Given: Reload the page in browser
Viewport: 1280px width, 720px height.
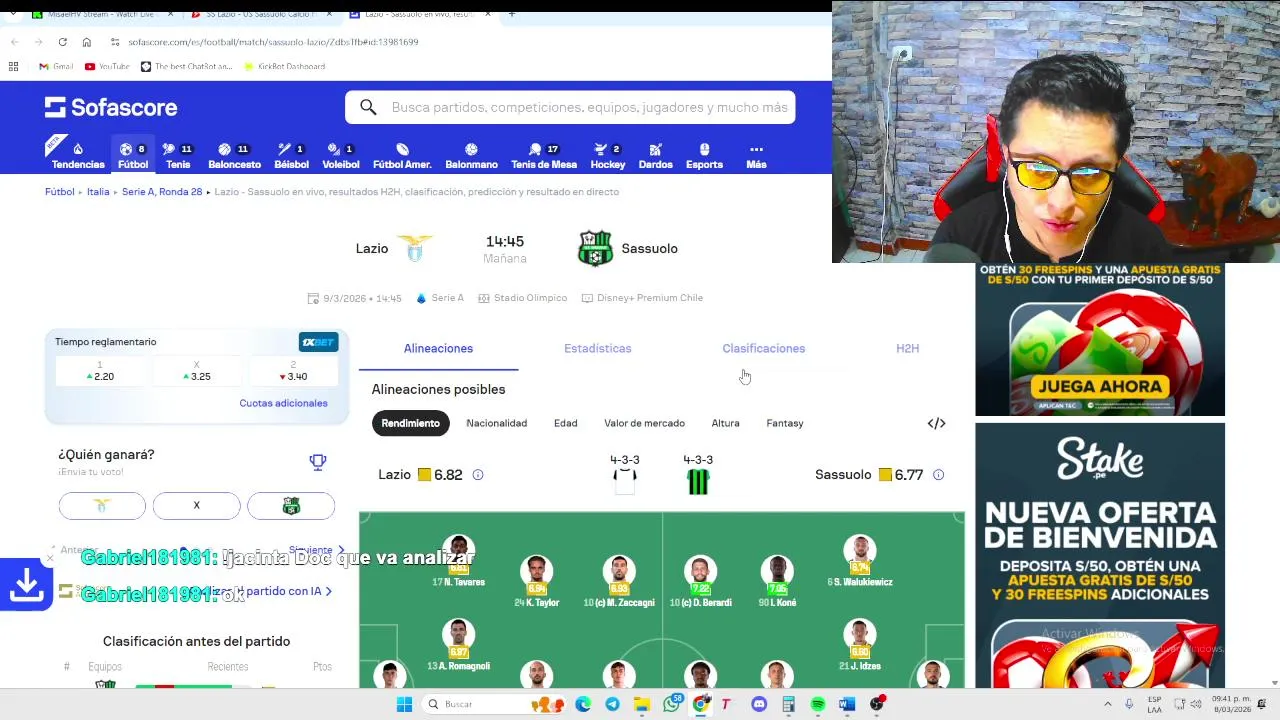Looking at the screenshot, I should pyautogui.click(x=62, y=42).
